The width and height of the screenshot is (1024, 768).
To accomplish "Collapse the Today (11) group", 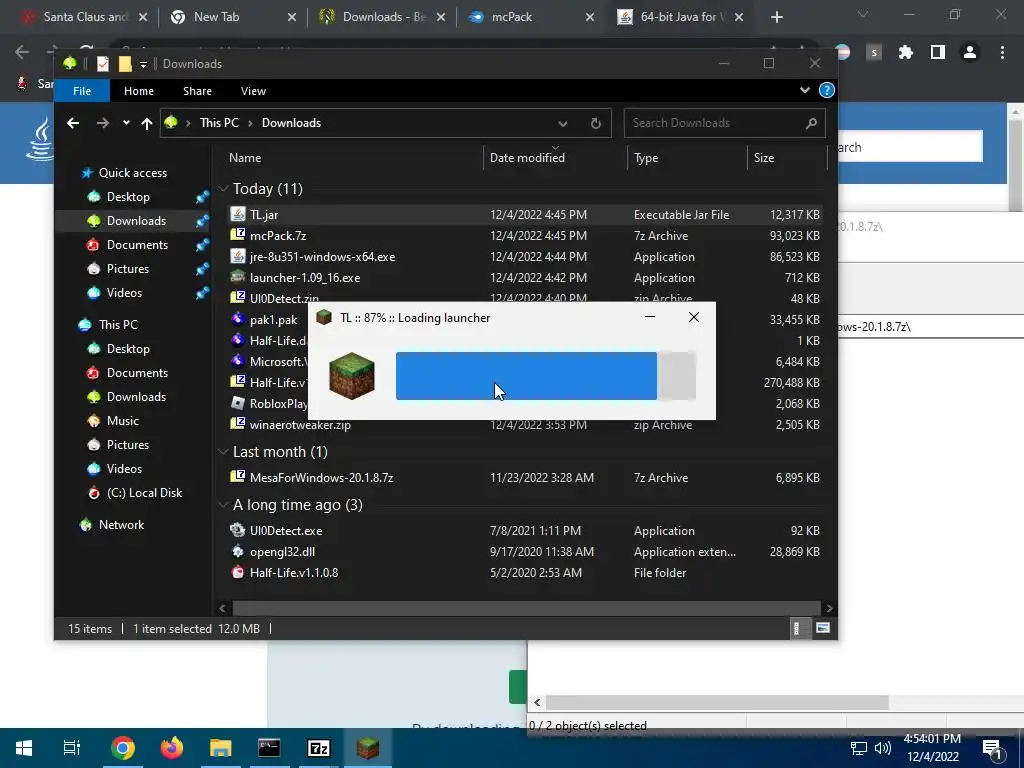I will 223,189.
